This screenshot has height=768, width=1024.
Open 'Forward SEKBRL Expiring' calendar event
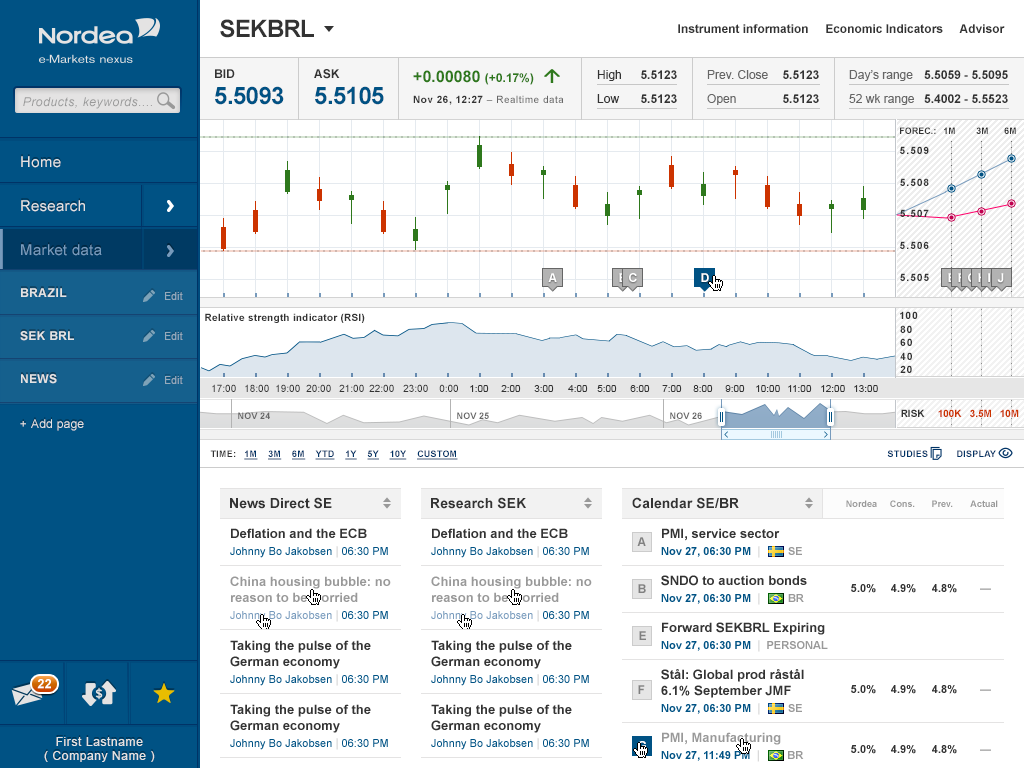click(x=743, y=628)
